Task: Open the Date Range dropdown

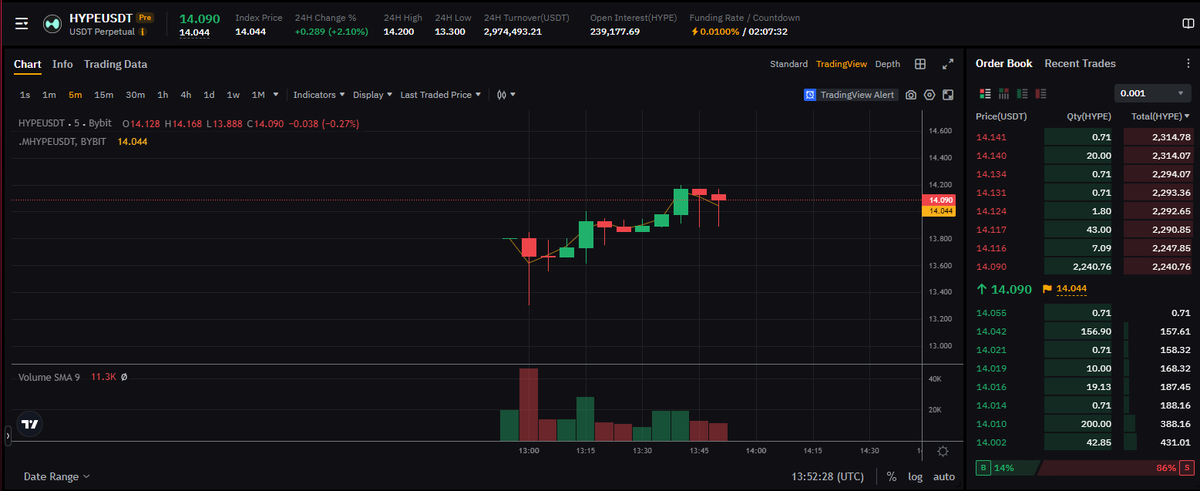Action: tap(57, 477)
